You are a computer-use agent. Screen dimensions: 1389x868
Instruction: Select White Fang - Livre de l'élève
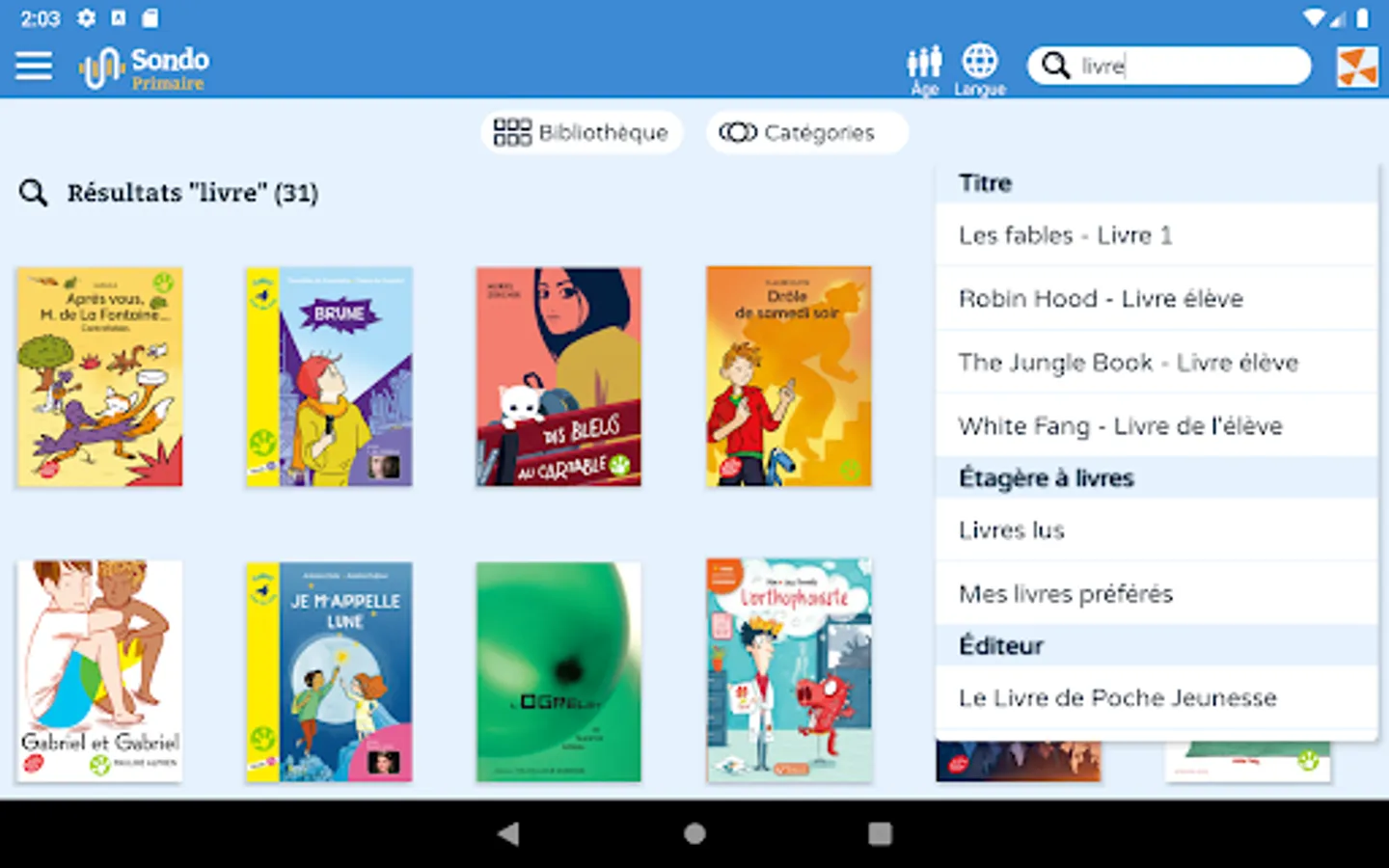pos(1156,426)
